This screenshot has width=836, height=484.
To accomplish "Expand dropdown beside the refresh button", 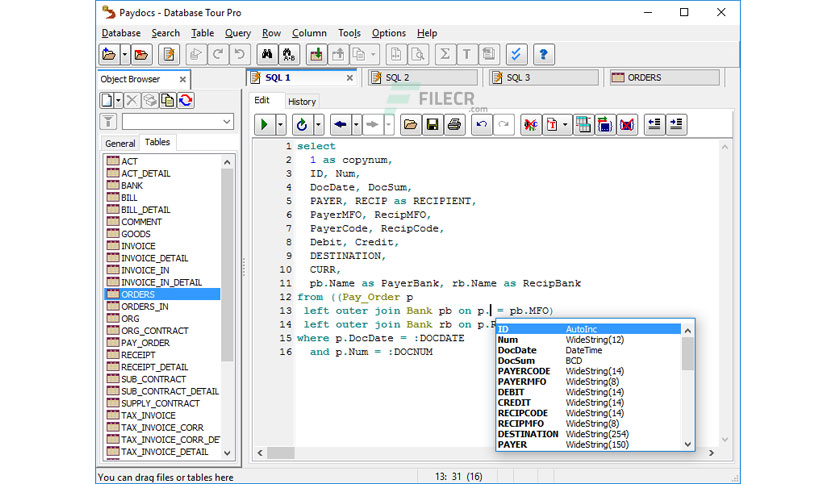I will (318, 125).
